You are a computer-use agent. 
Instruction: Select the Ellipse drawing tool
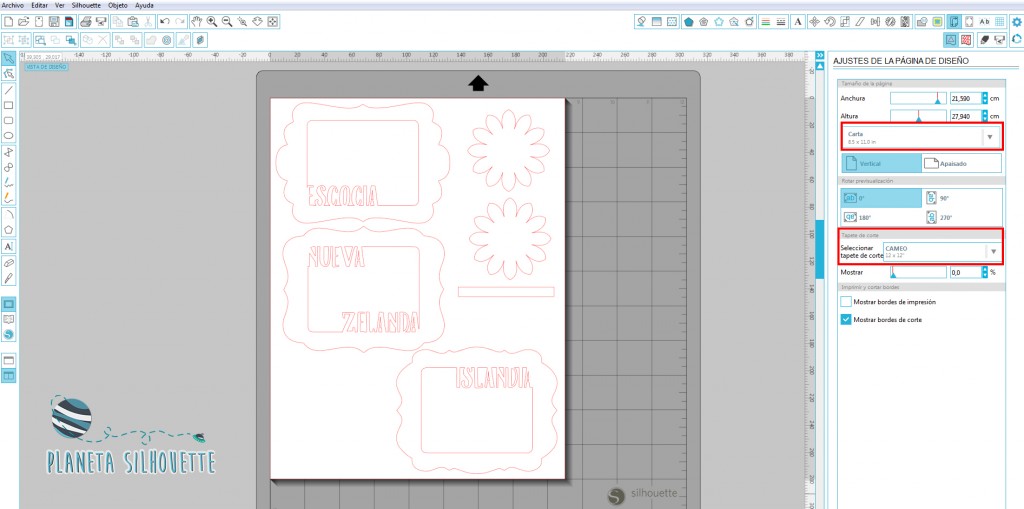[x=9, y=135]
